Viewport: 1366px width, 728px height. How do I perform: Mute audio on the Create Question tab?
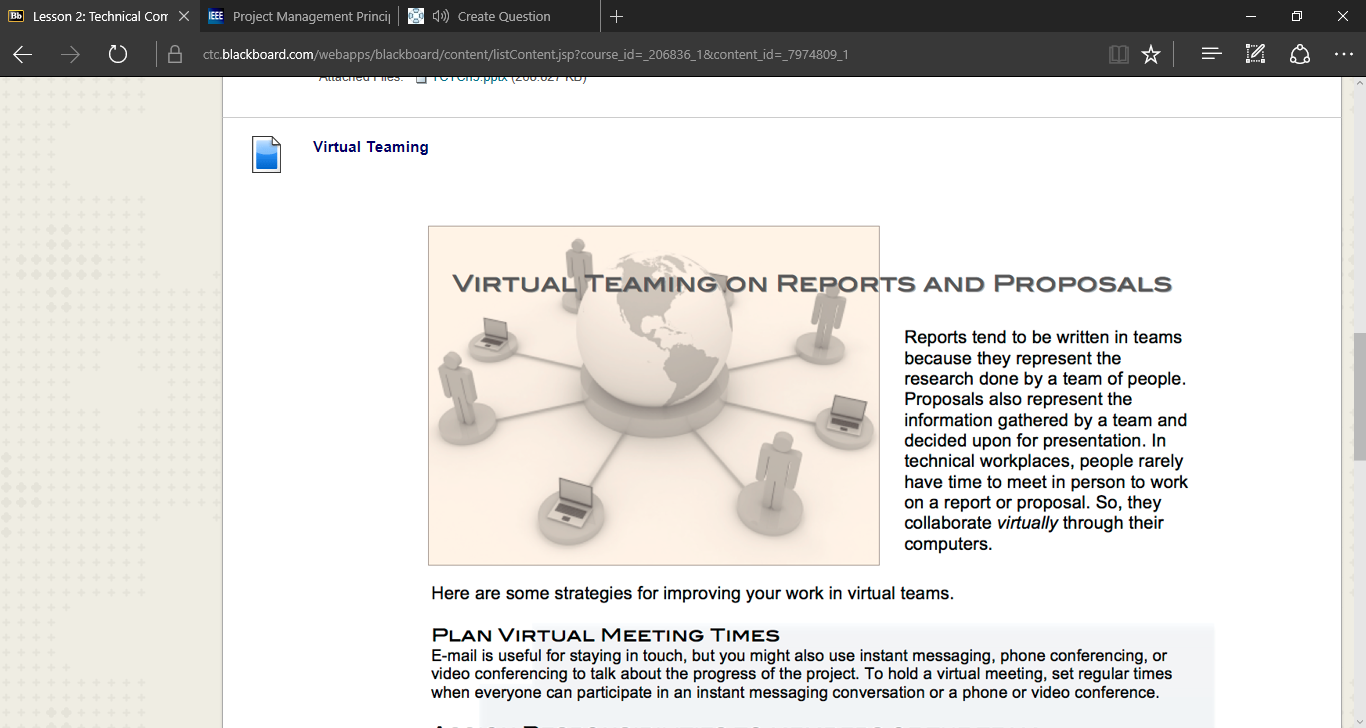[x=440, y=16]
